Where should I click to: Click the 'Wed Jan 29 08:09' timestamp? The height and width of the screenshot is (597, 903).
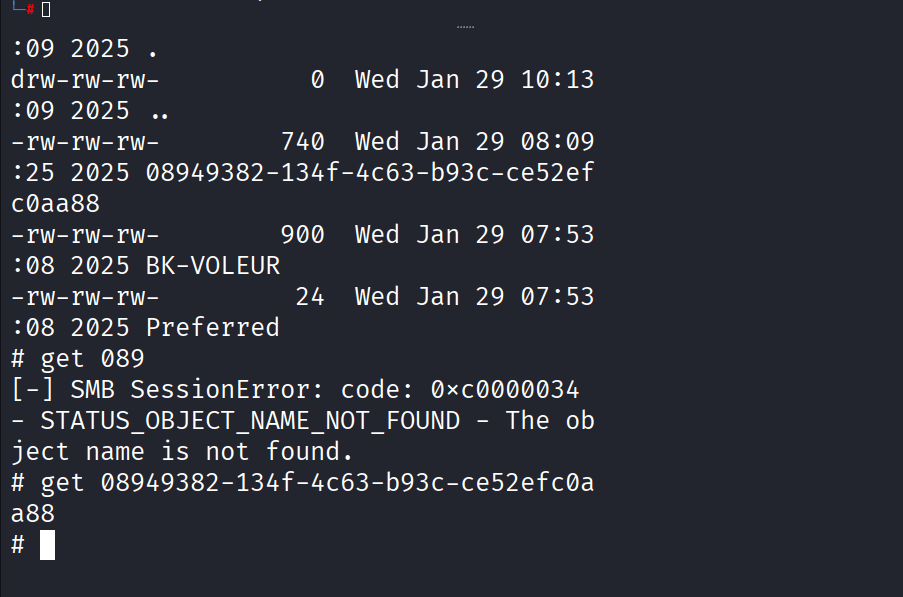click(474, 142)
